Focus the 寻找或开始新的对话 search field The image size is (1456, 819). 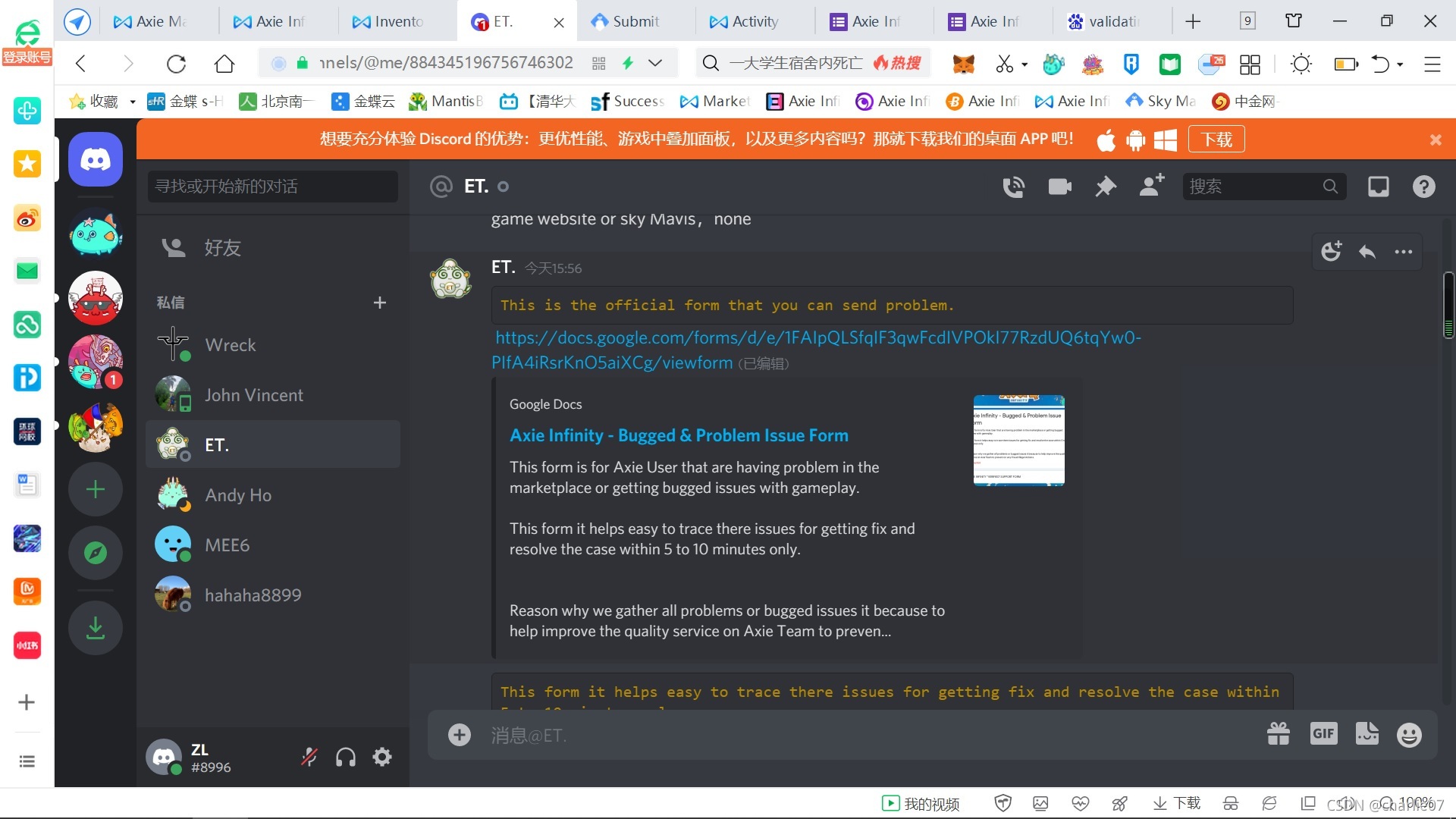(273, 187)
